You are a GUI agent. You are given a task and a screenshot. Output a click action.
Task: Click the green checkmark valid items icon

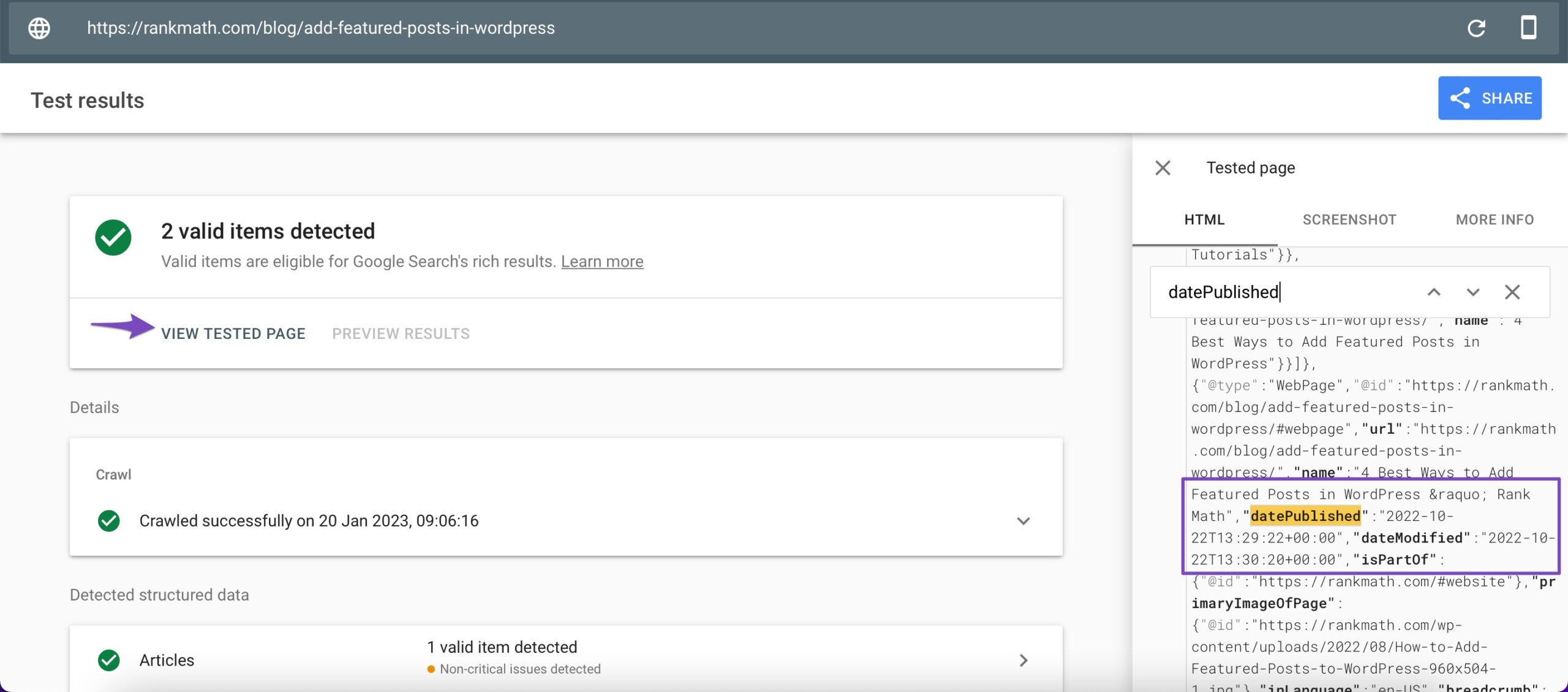113,238
